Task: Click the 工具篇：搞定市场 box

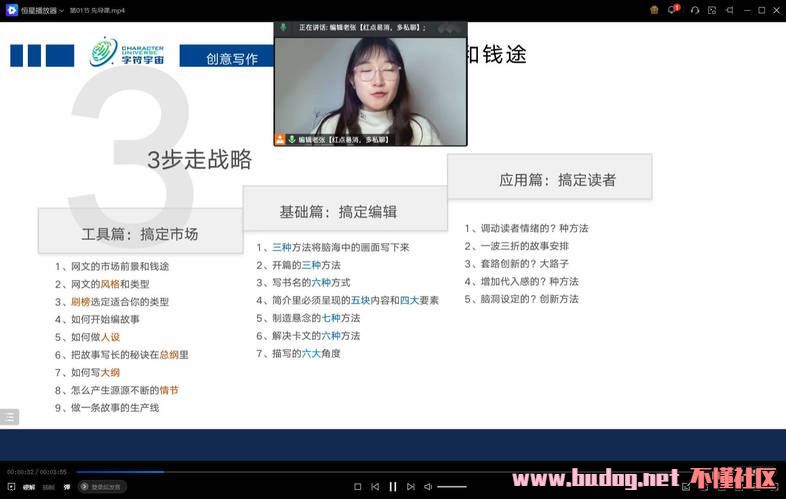Action: coord(140,231)
